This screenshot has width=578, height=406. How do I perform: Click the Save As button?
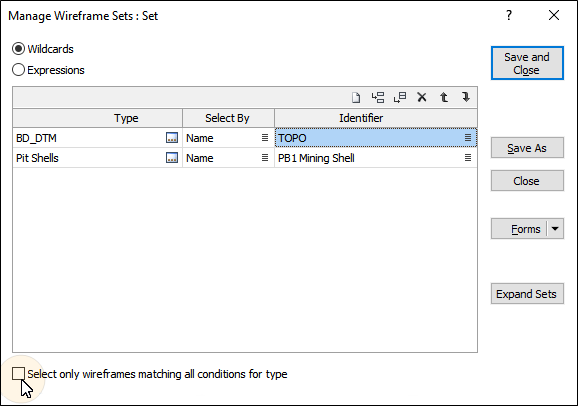(x=527, y=148)
